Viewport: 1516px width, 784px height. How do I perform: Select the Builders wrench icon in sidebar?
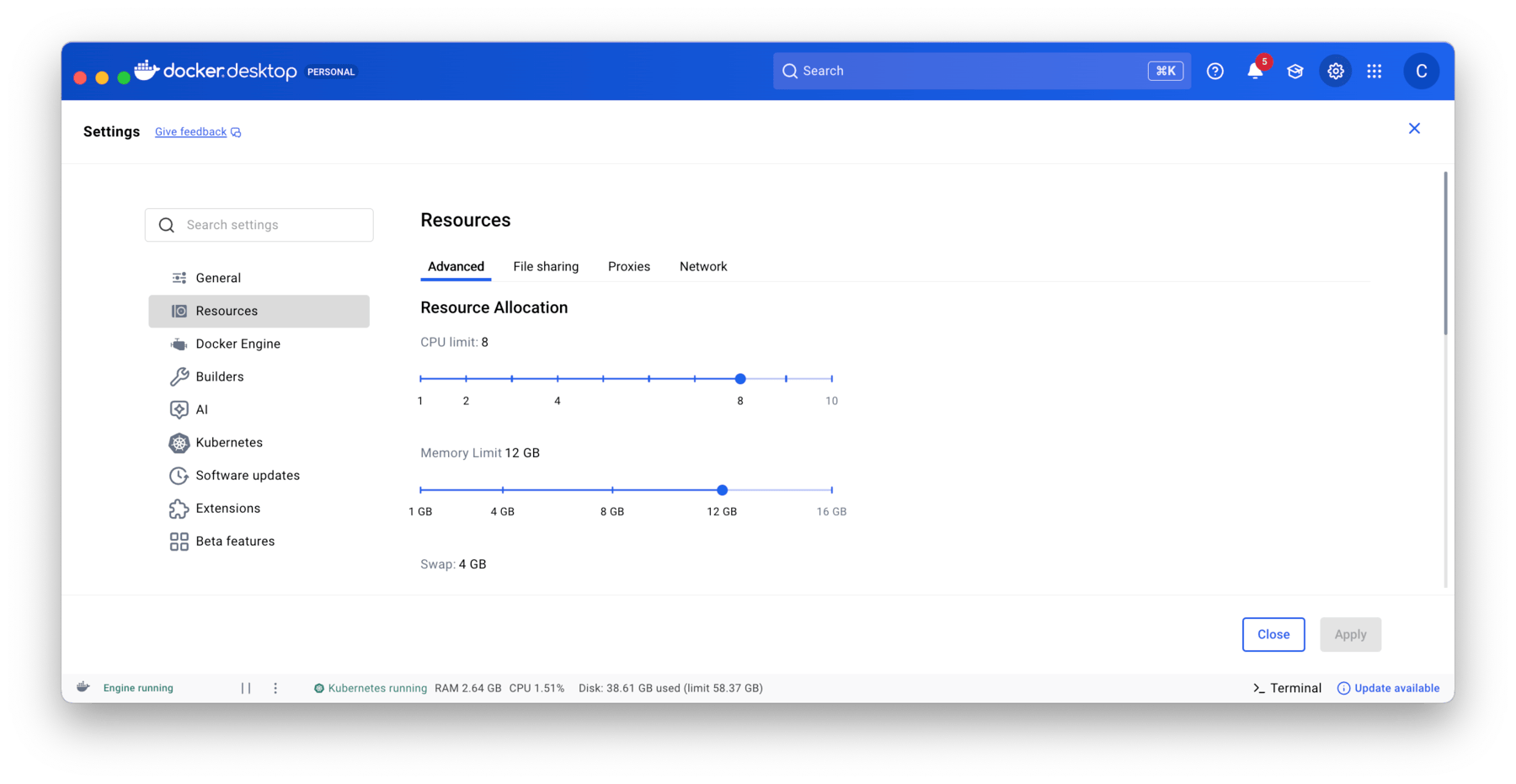click(179, 376)
